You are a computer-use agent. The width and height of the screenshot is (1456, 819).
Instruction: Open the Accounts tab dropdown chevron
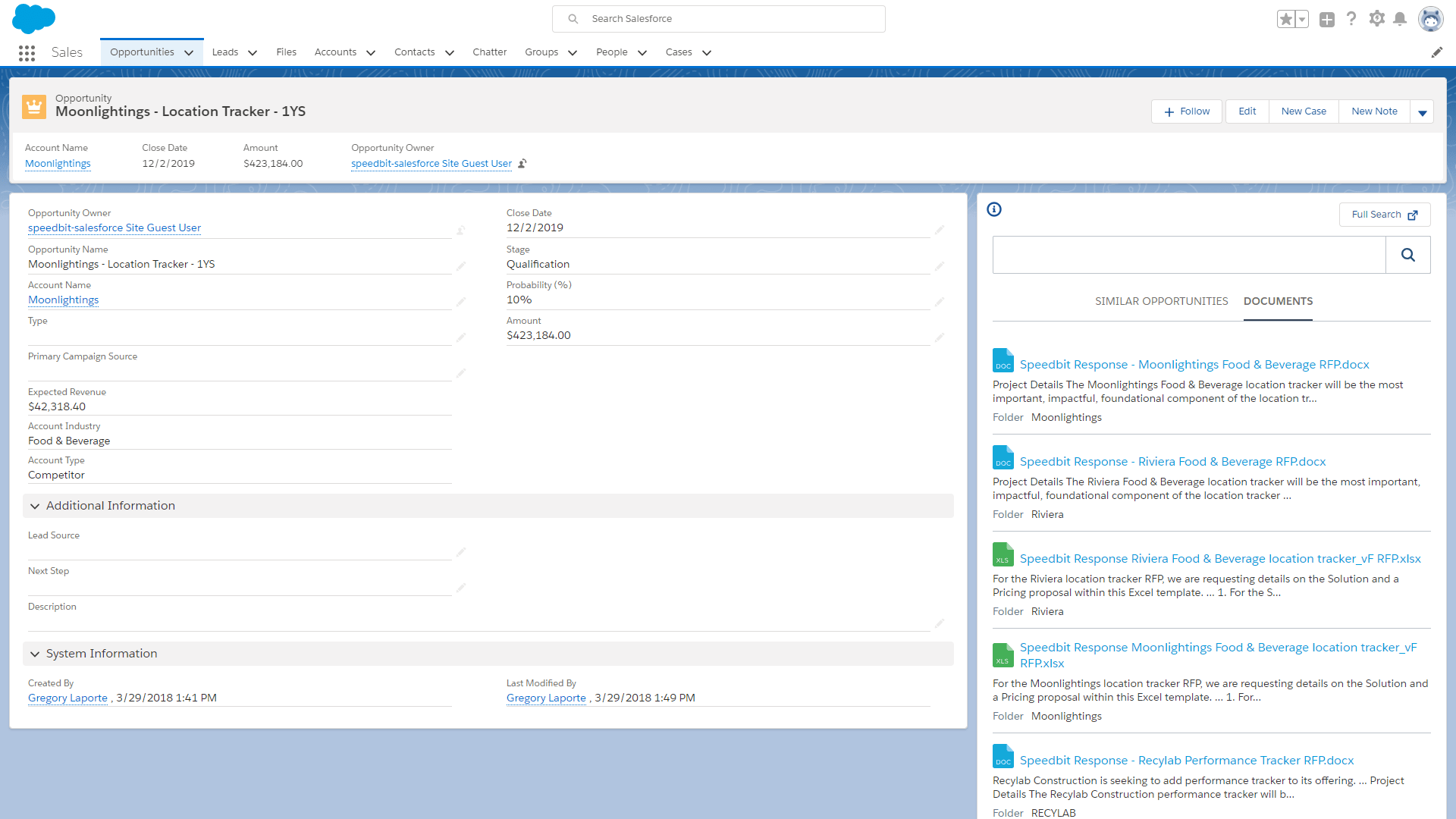click(x=371, y=53)
